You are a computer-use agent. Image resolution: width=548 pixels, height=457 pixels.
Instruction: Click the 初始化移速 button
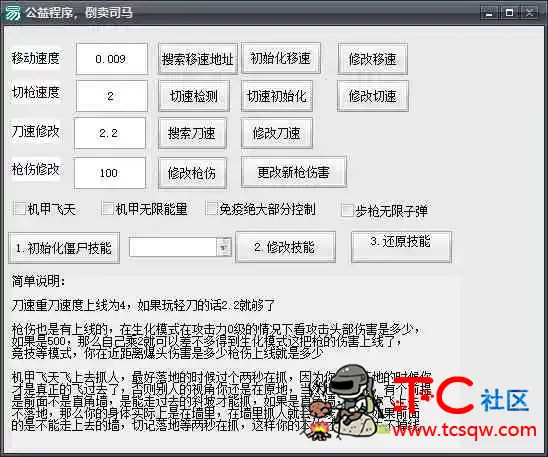tap(281, 58)
